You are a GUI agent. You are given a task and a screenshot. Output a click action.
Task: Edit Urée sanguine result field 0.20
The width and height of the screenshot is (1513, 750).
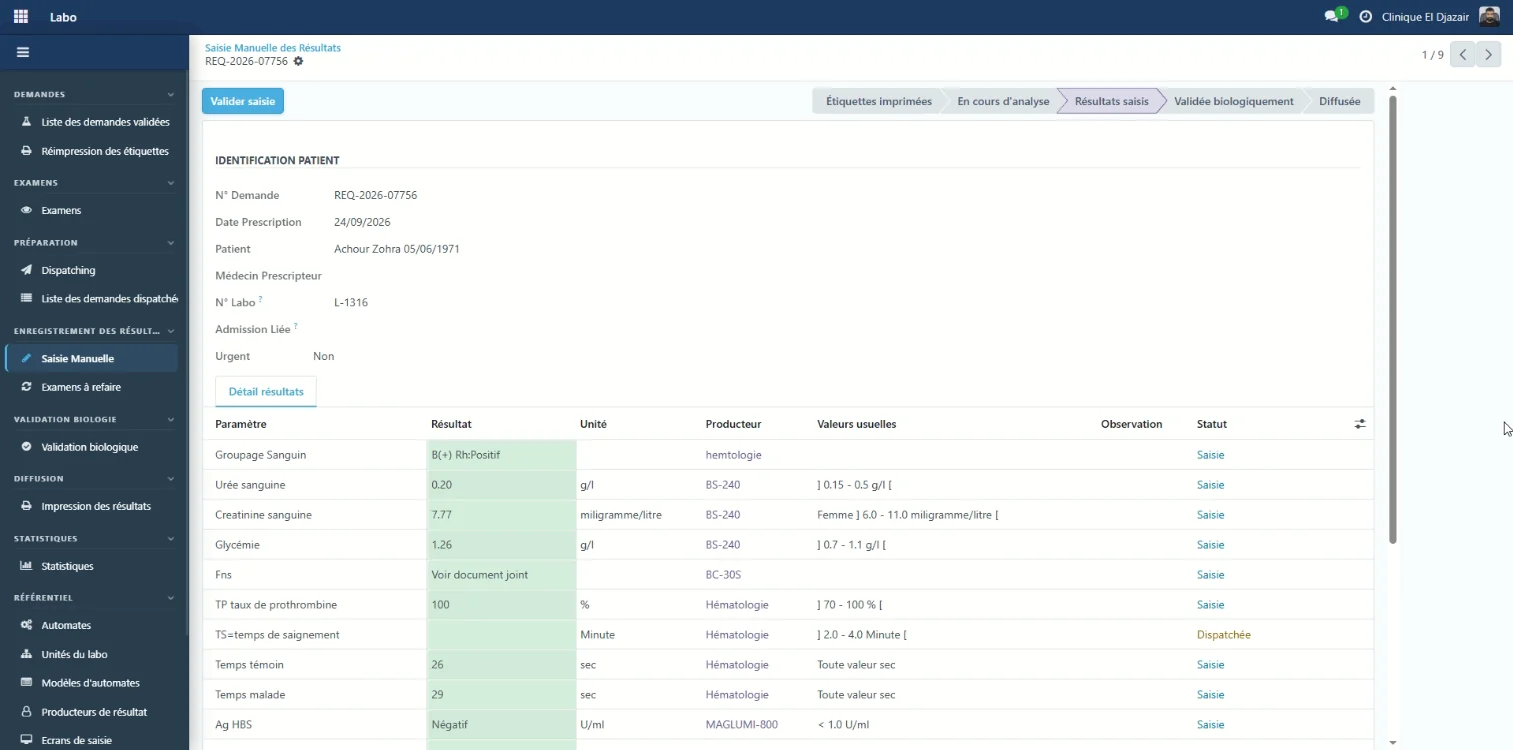501,485
